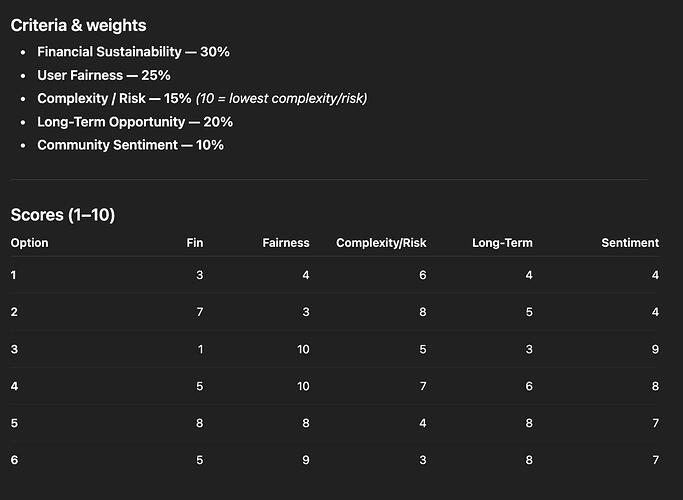This screenshot has width=683, height=500.
Task: Click the Fin score for option 3
Action: 200,349
